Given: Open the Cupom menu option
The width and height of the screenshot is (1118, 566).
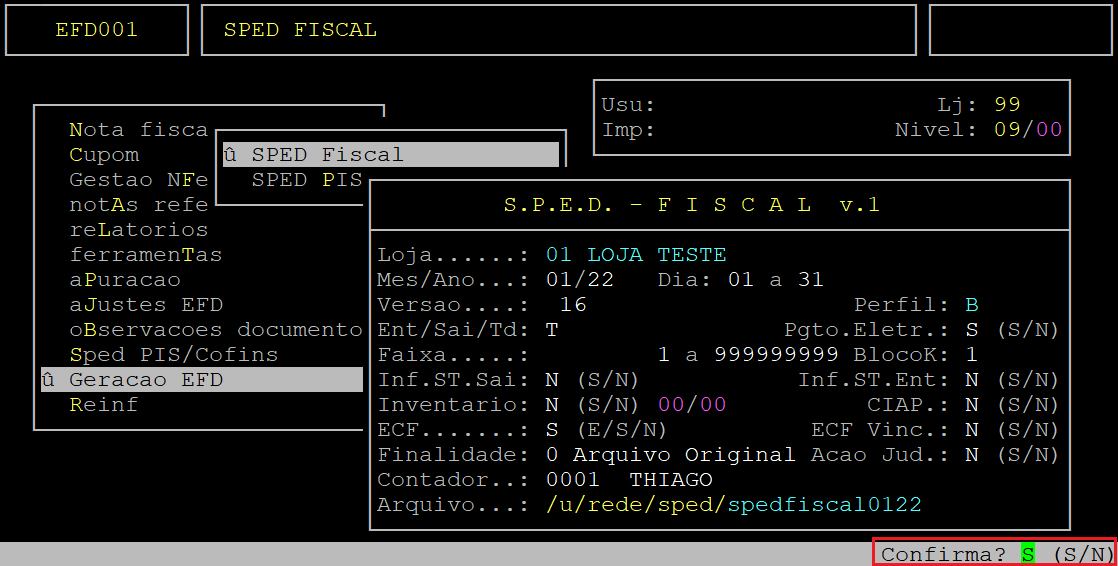Looking at the screenshot, I should tap(104, 155).
